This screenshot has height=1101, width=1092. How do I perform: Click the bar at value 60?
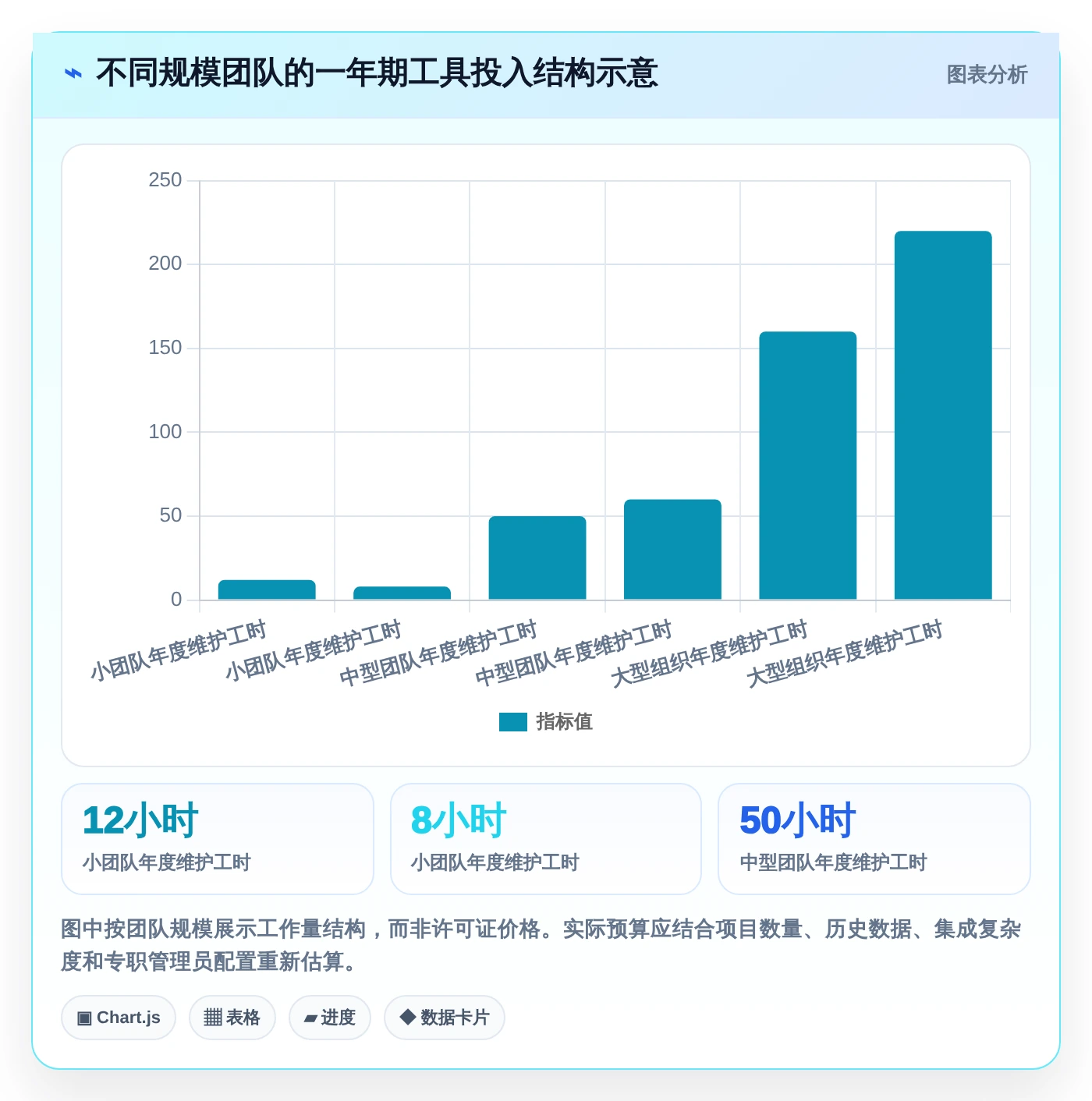click(672, 549)
